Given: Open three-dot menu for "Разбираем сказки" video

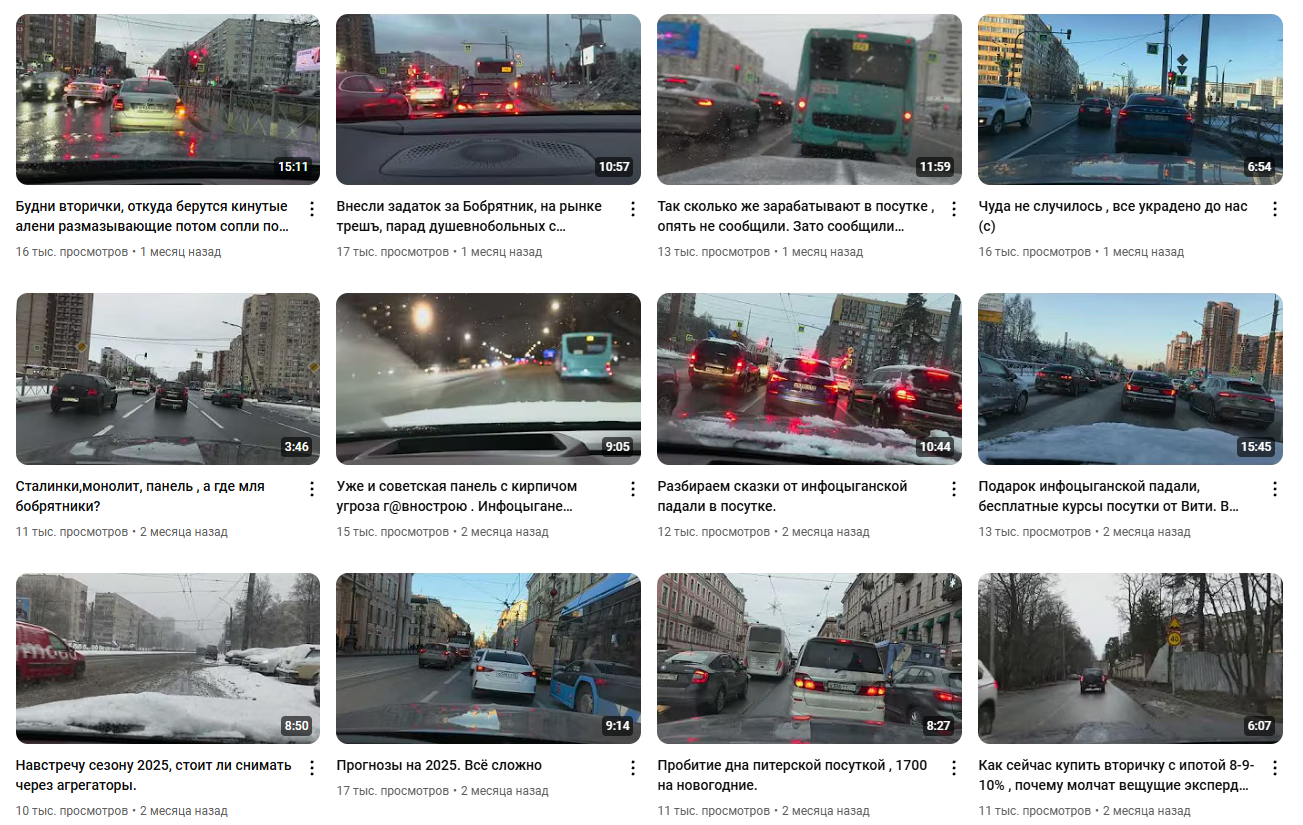Looking at the screenshot, I should tap(954, 489).
